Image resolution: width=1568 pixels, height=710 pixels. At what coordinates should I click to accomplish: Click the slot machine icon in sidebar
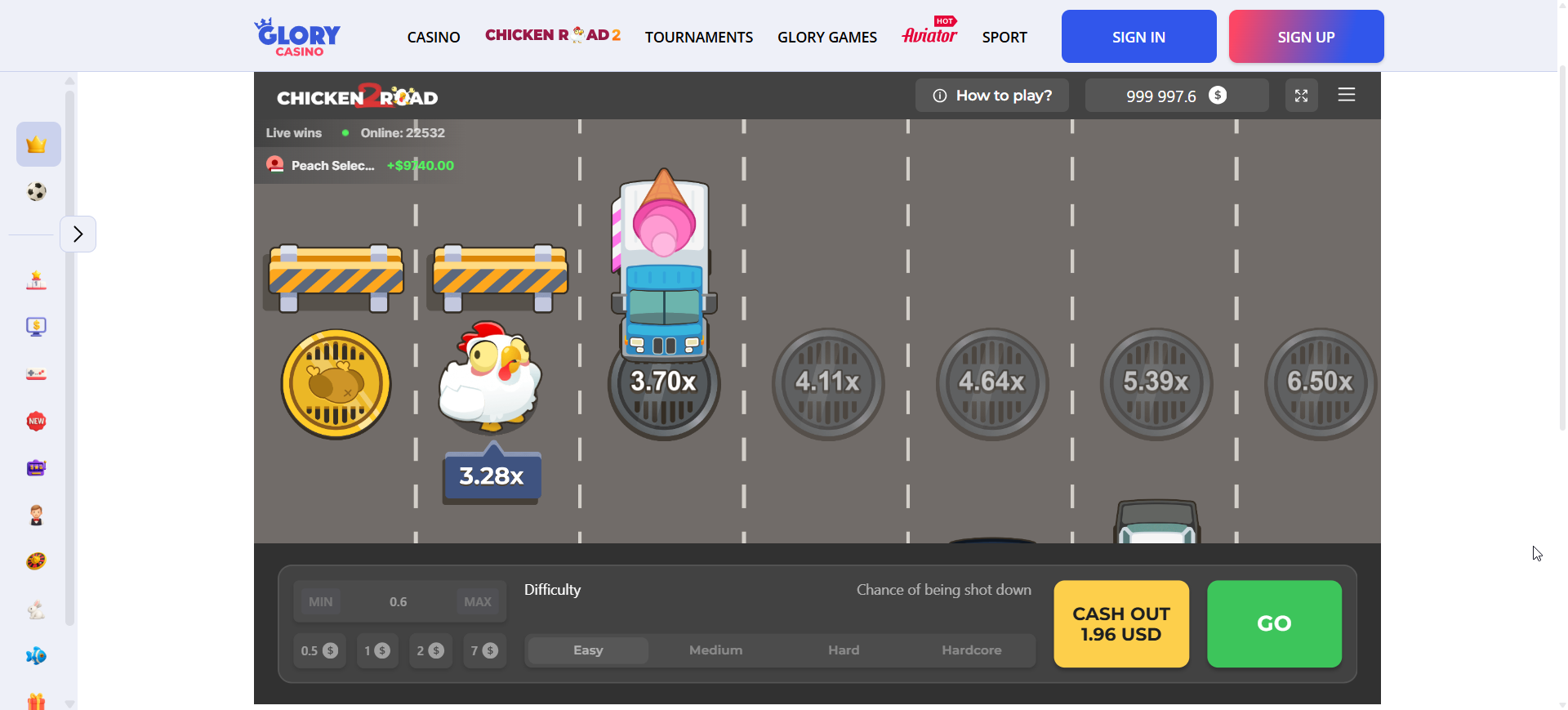click(37, 468)
